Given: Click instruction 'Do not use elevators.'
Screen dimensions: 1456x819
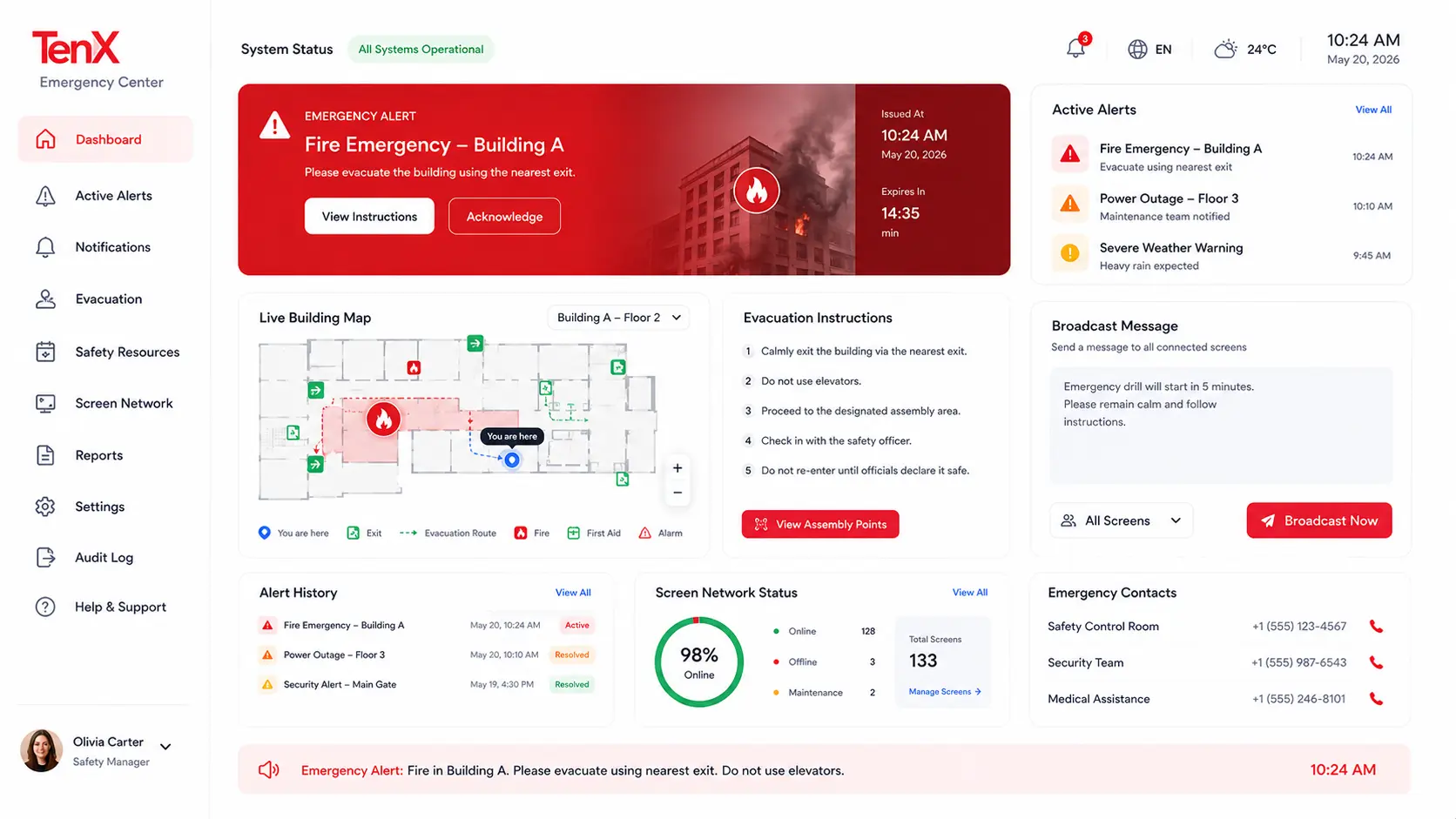Looking at the screenshot, I should (811, 381).
